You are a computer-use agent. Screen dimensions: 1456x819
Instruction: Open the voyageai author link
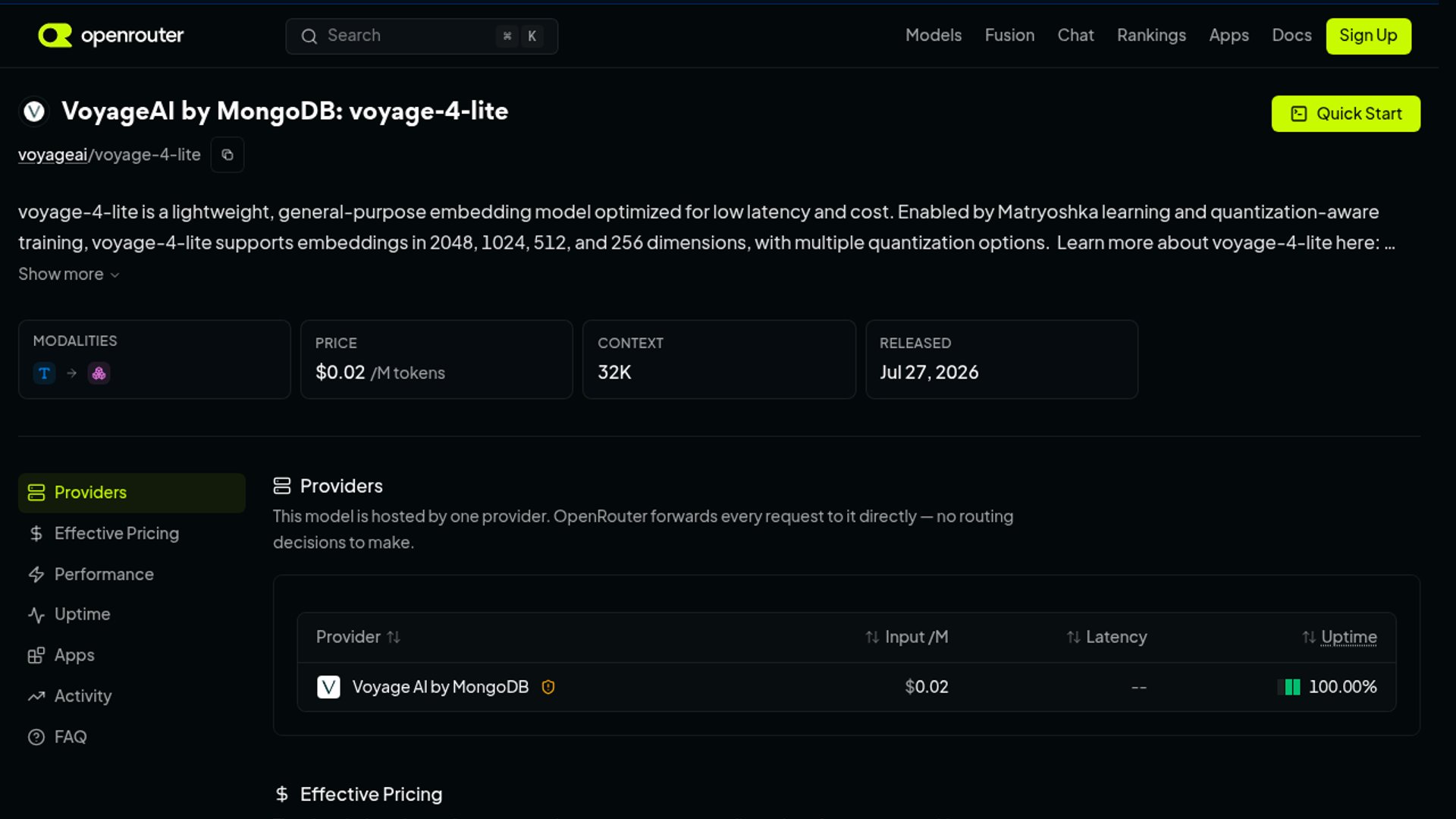[x=52, y=155]
